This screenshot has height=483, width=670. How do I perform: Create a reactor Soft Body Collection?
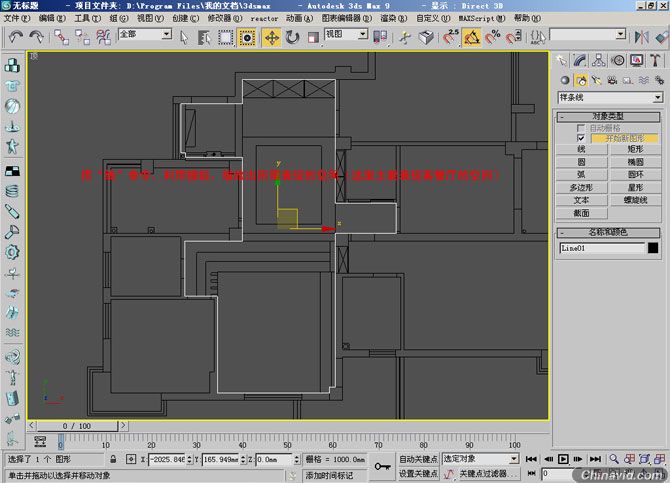tap(12, 106)
